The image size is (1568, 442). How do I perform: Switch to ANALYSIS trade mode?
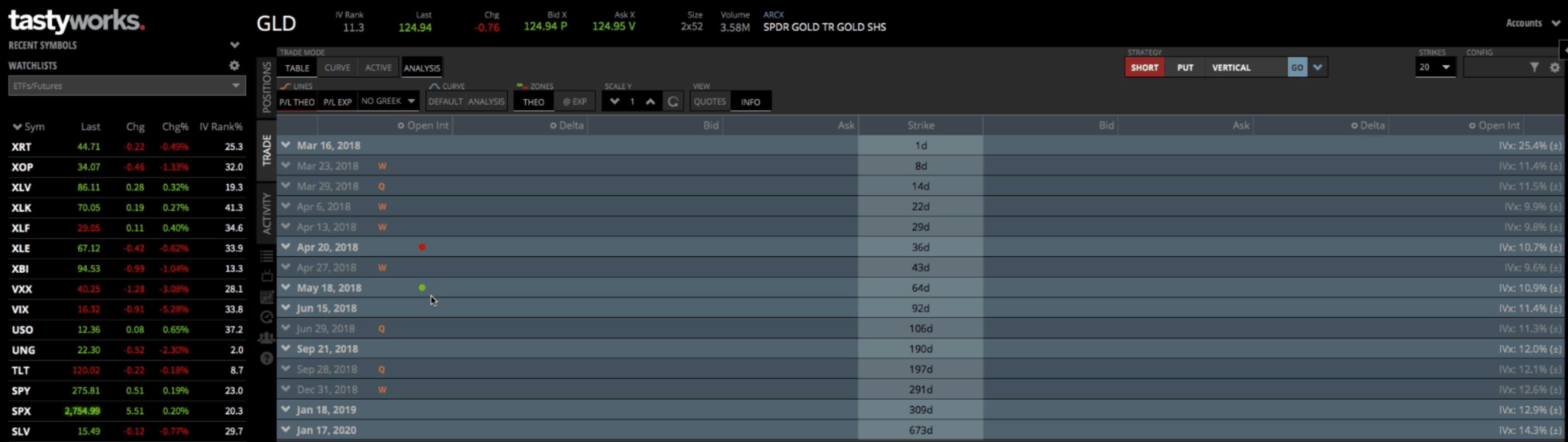[x=421, y=68]
